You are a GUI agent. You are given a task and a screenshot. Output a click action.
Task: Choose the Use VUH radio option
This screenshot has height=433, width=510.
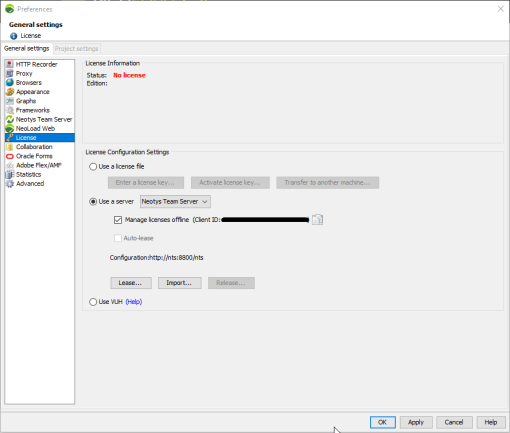(x=93, y=302)
